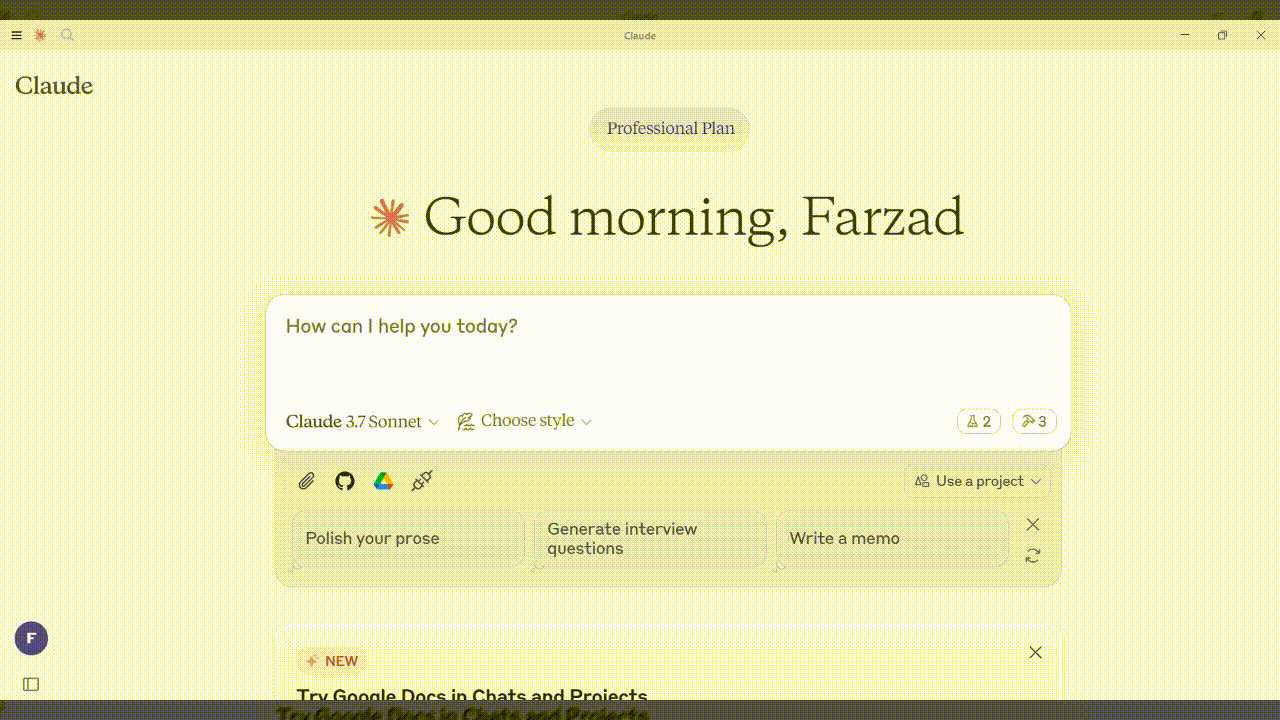Open the tools count badge showing 3

pos(1034,421)
